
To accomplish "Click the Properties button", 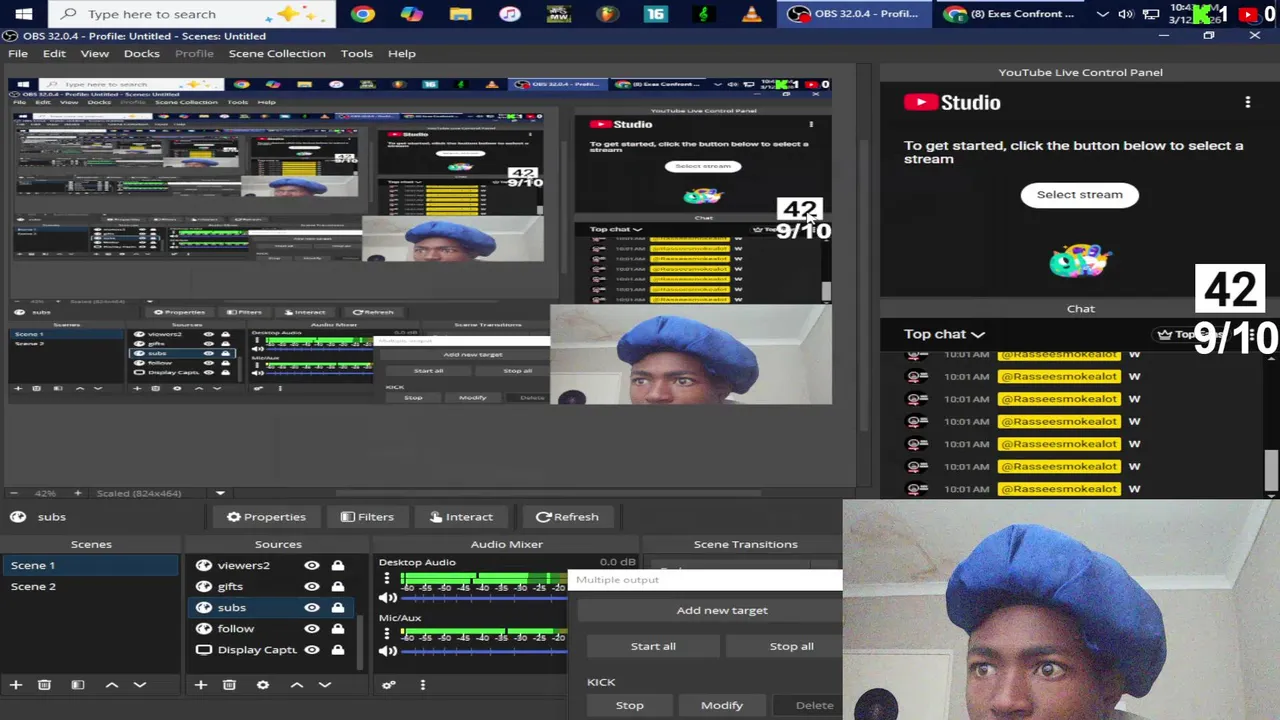I will click(x=266, y=517).
